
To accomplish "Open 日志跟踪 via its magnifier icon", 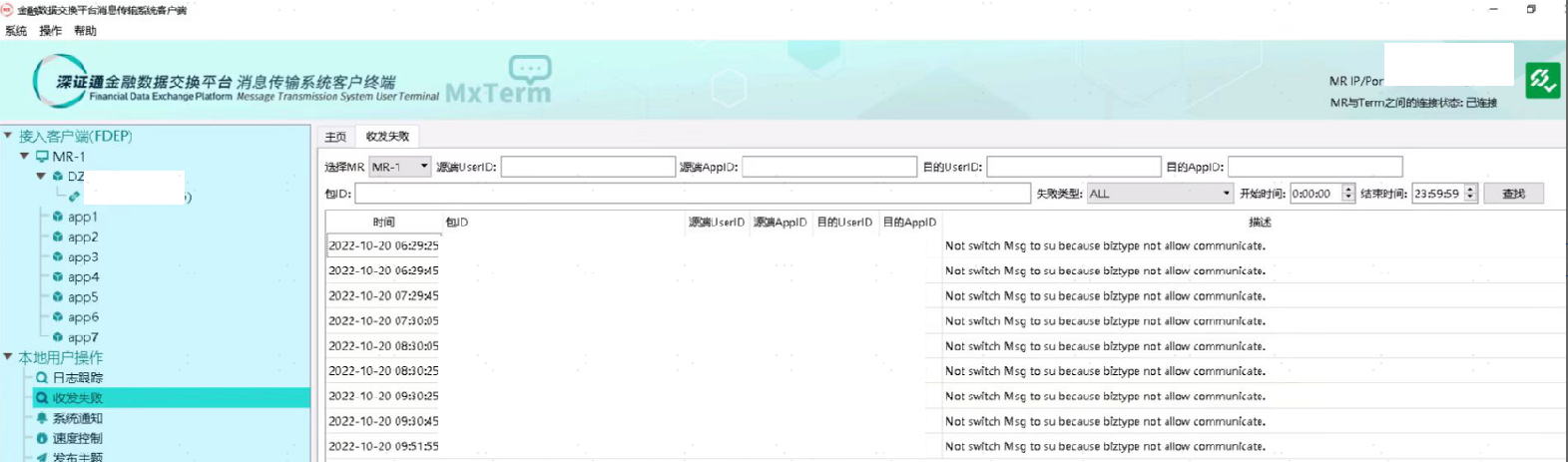I will [x=42, y=377].
